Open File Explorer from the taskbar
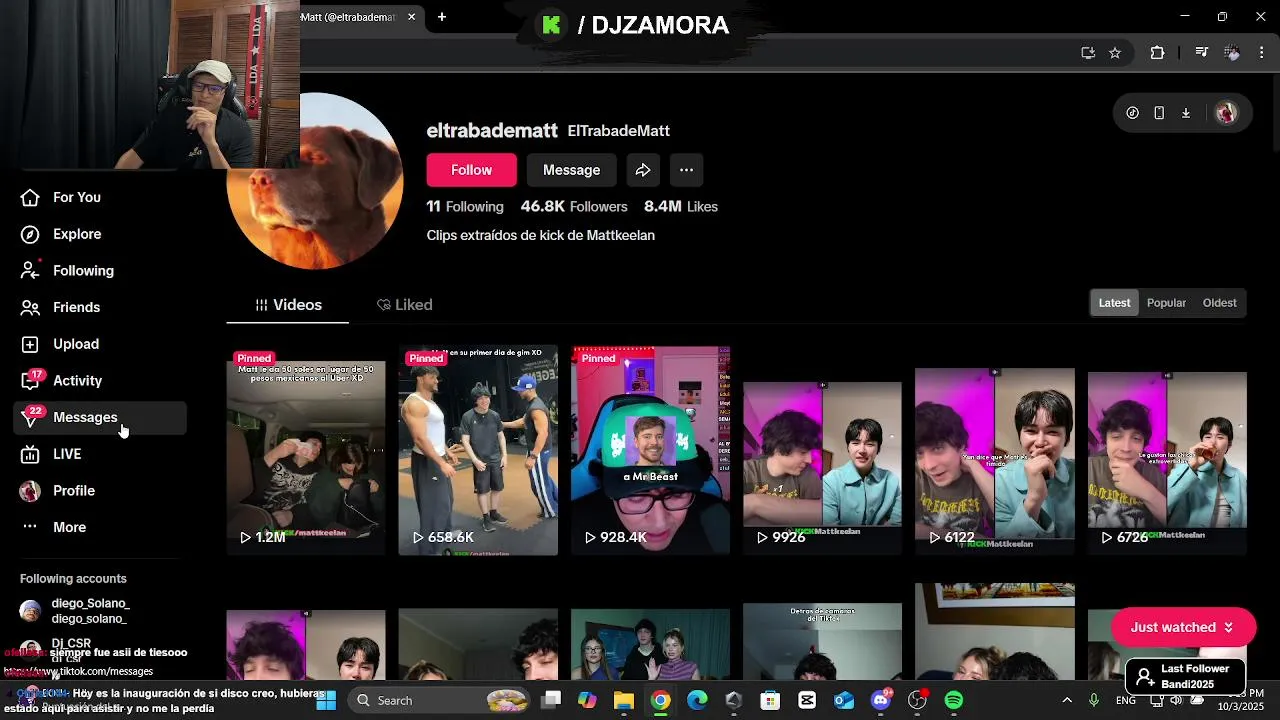1280x720 pixels. pos(624,700)
